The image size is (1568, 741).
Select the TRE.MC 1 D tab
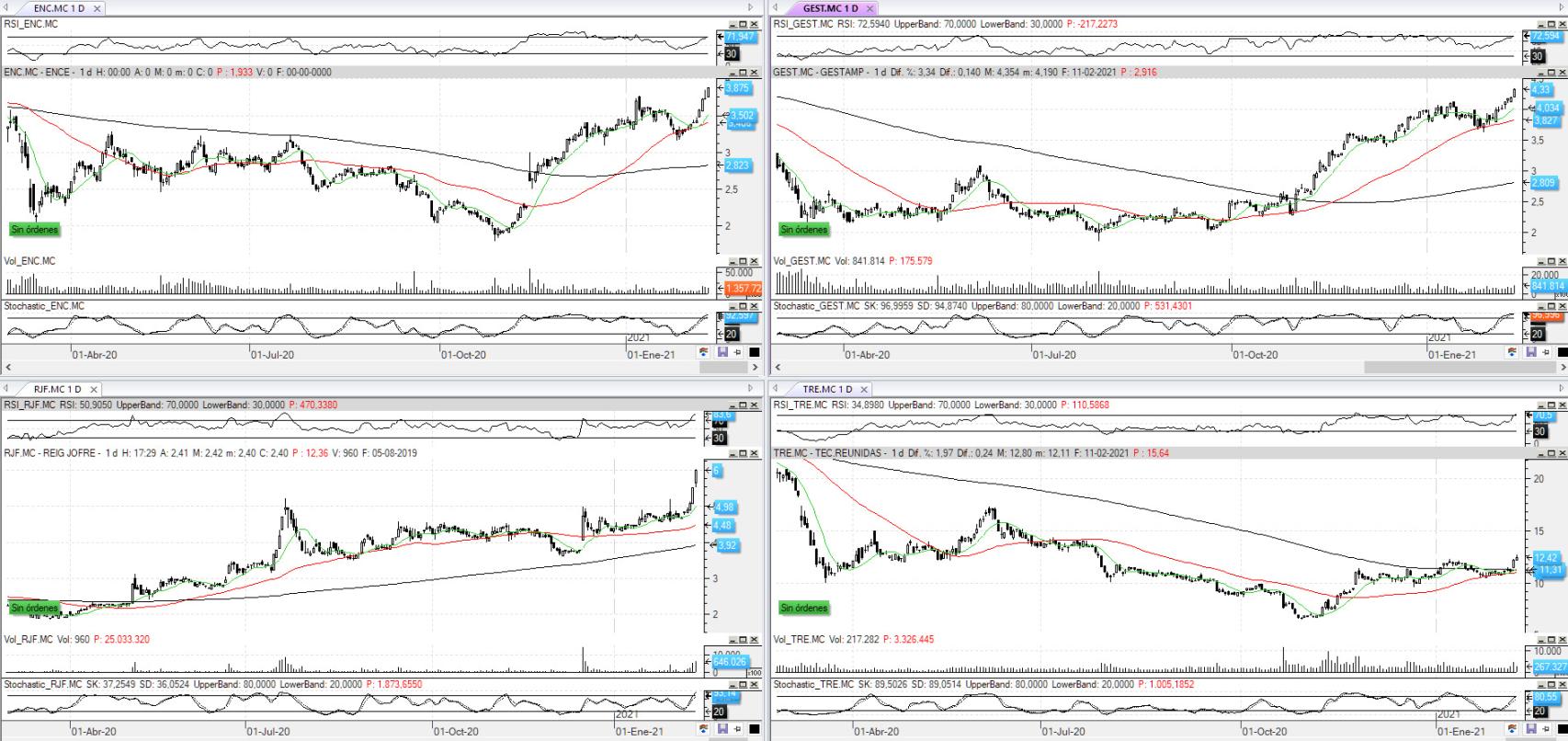click(x=826, y=389)
